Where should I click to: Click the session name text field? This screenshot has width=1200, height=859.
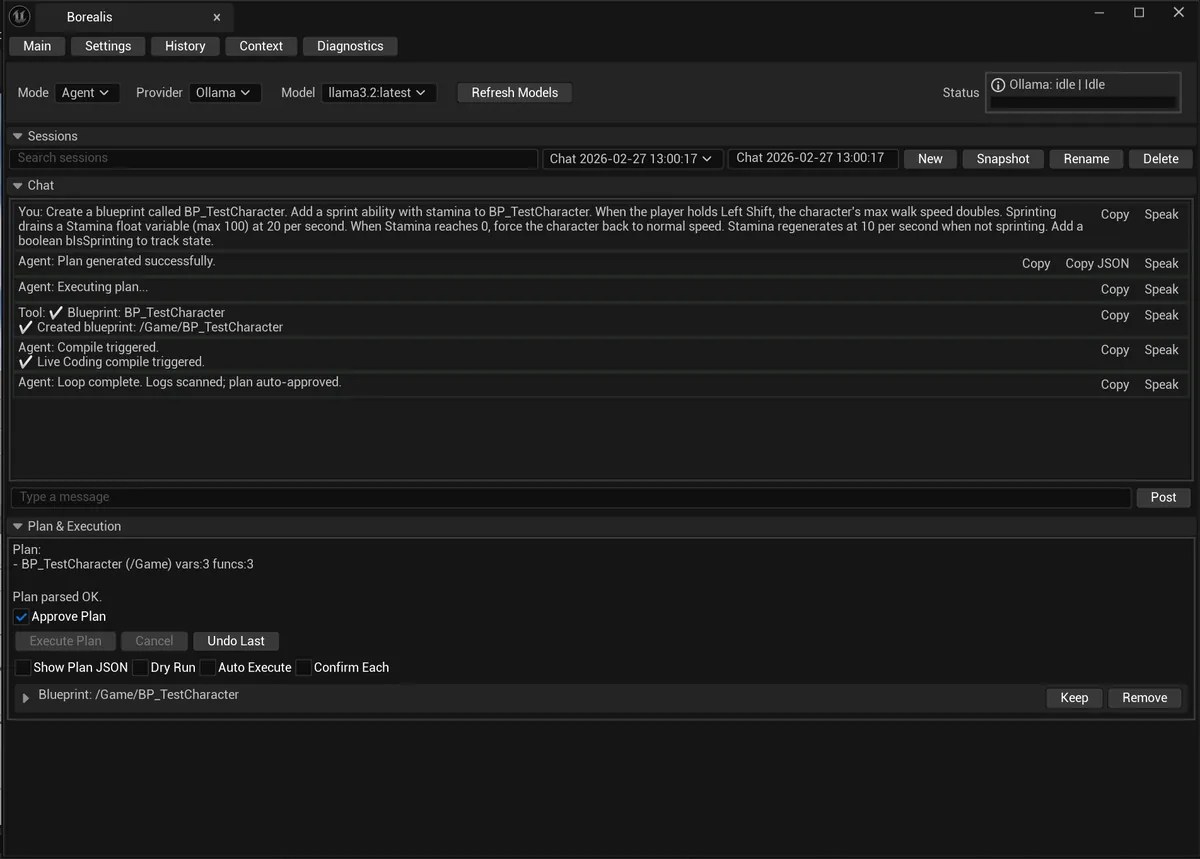tap(812, 158)
